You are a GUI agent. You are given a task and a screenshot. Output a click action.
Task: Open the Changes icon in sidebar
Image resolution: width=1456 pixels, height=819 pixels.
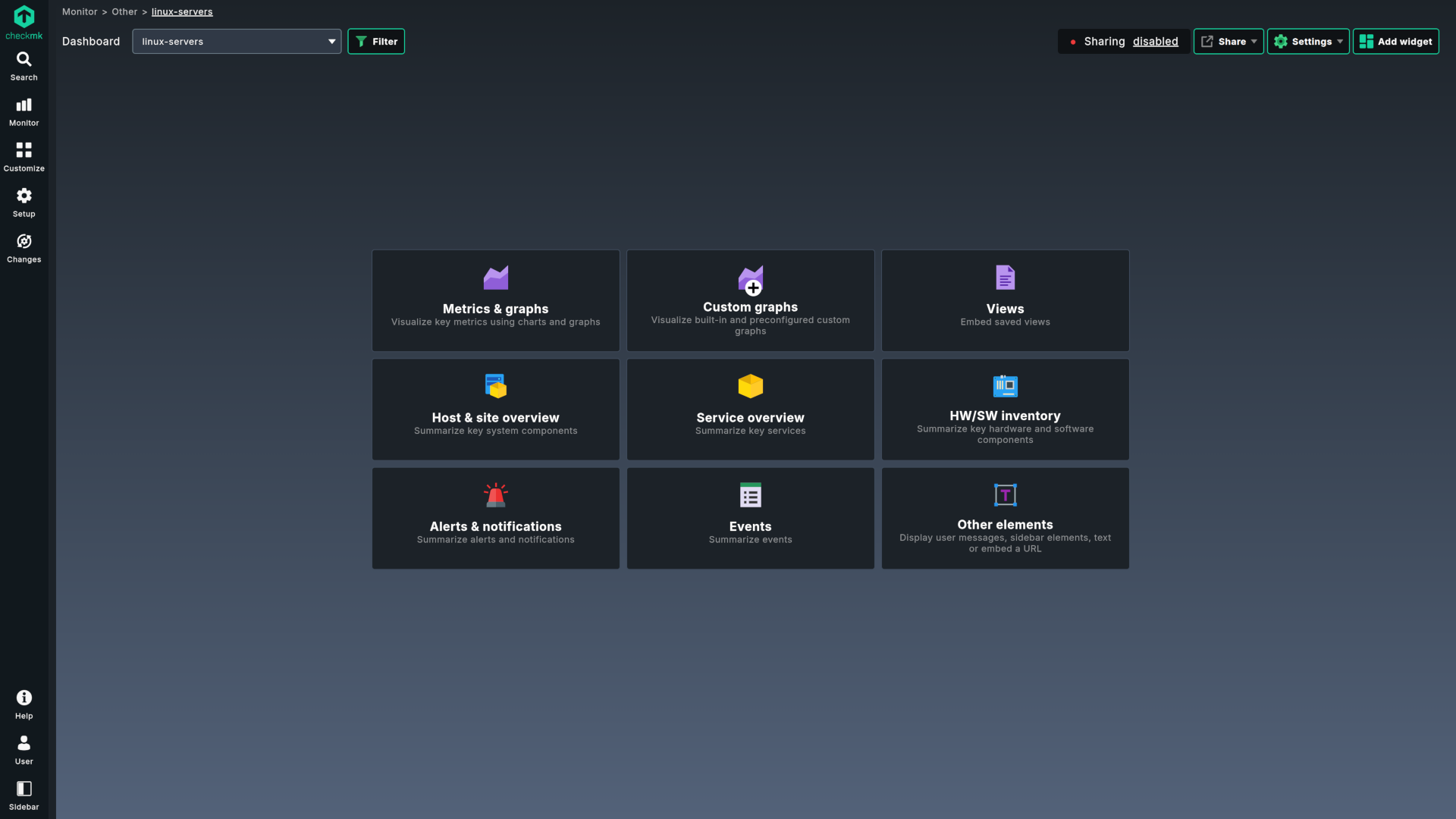click(x=24, y=241)
